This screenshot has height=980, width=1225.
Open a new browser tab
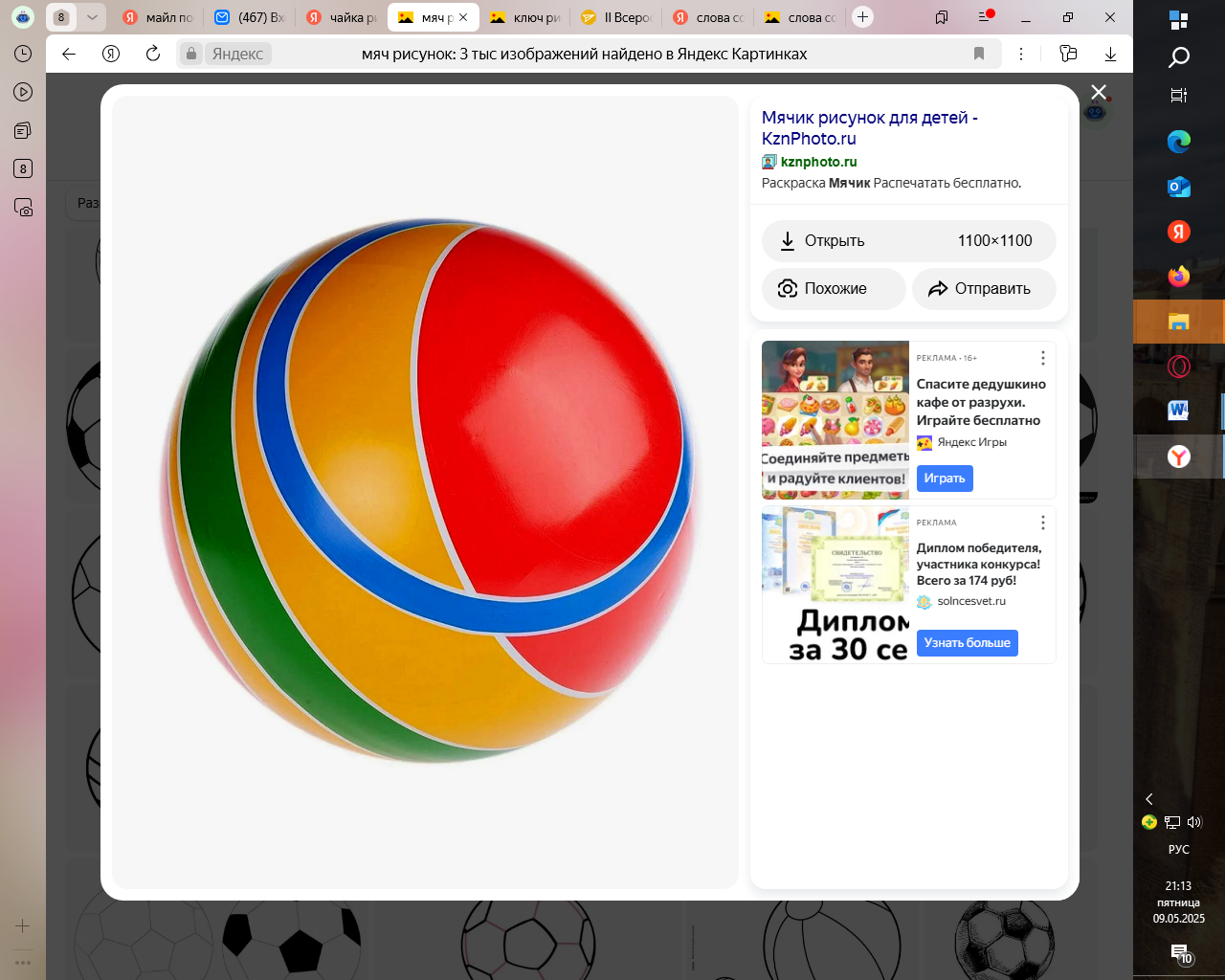click(862, 16)
